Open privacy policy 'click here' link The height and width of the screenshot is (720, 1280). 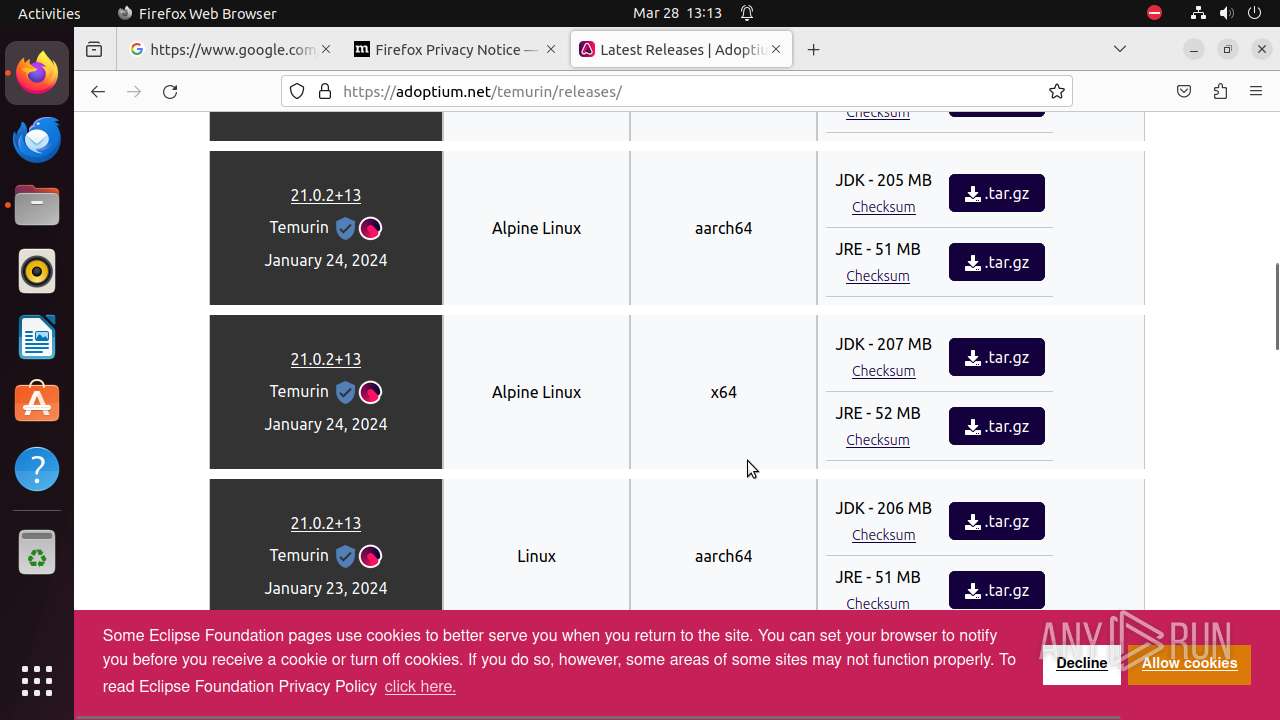(420, 686)
